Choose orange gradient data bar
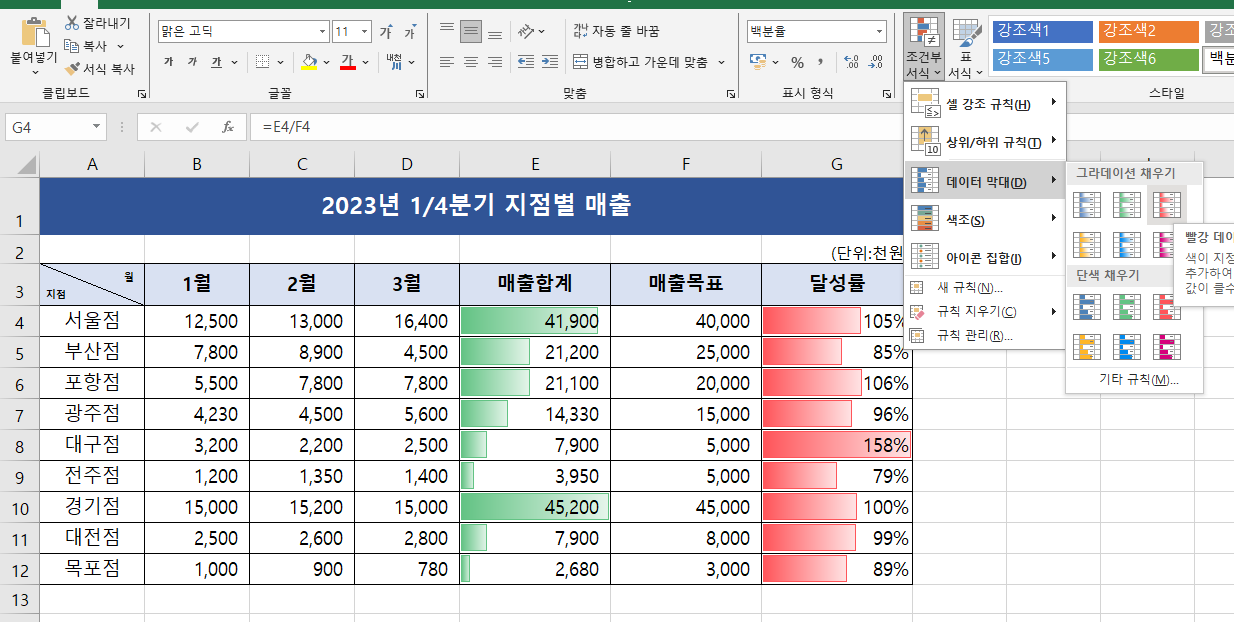This screenshot has height=622, width=1234. coord(1087,244)
